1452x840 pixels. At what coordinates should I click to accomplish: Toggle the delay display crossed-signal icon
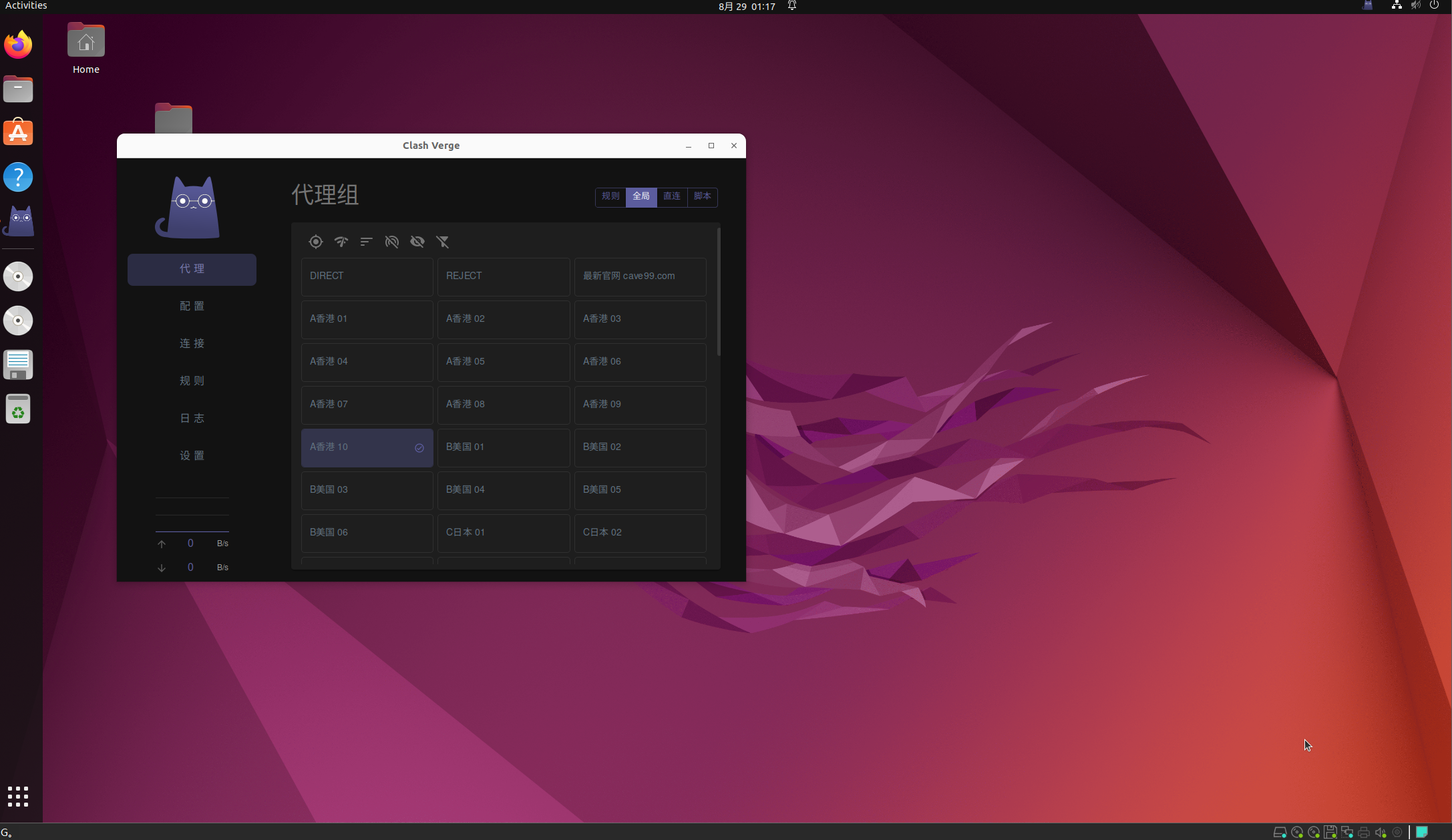(392, 242)
